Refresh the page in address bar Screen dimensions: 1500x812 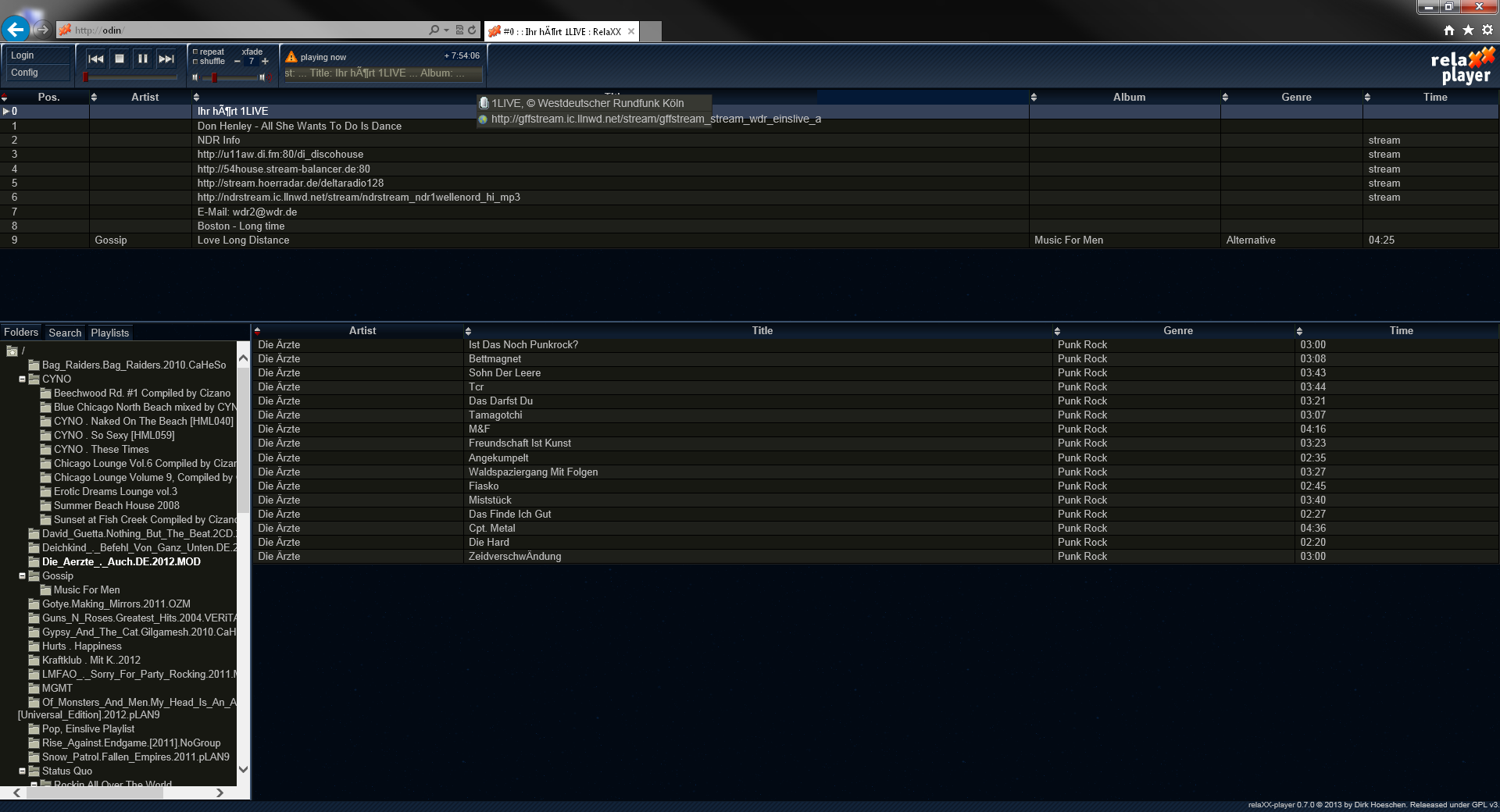pos(472,30)
